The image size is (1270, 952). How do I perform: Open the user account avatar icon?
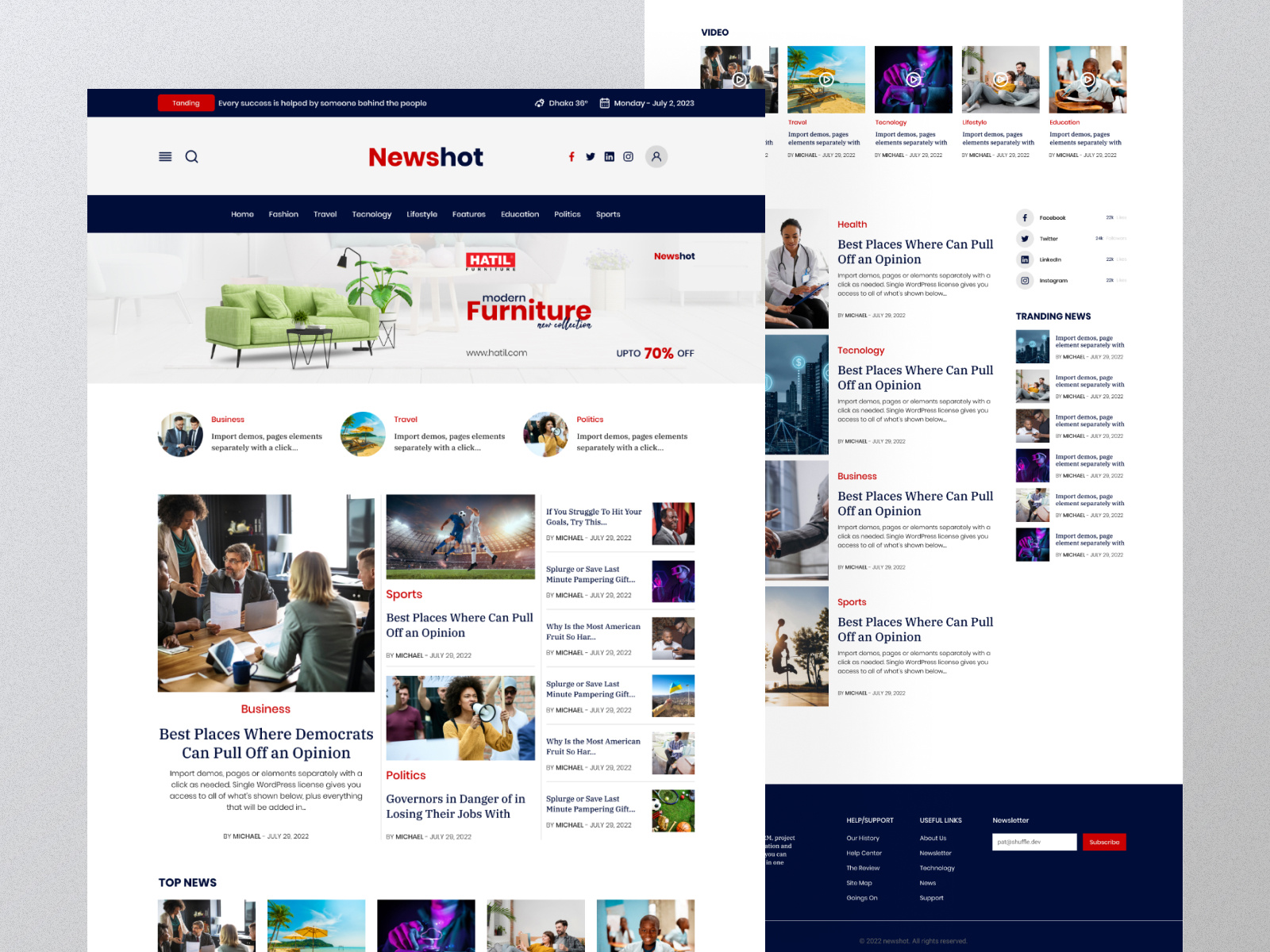656,157
